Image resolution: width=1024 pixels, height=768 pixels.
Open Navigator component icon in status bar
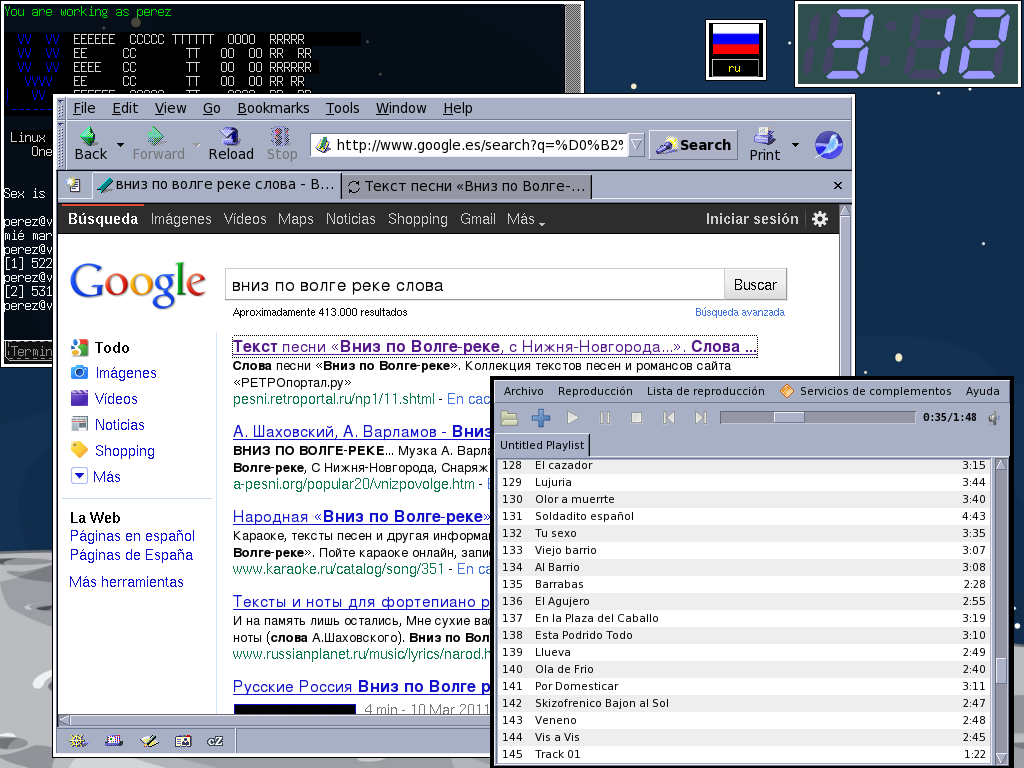pos(78,741)
